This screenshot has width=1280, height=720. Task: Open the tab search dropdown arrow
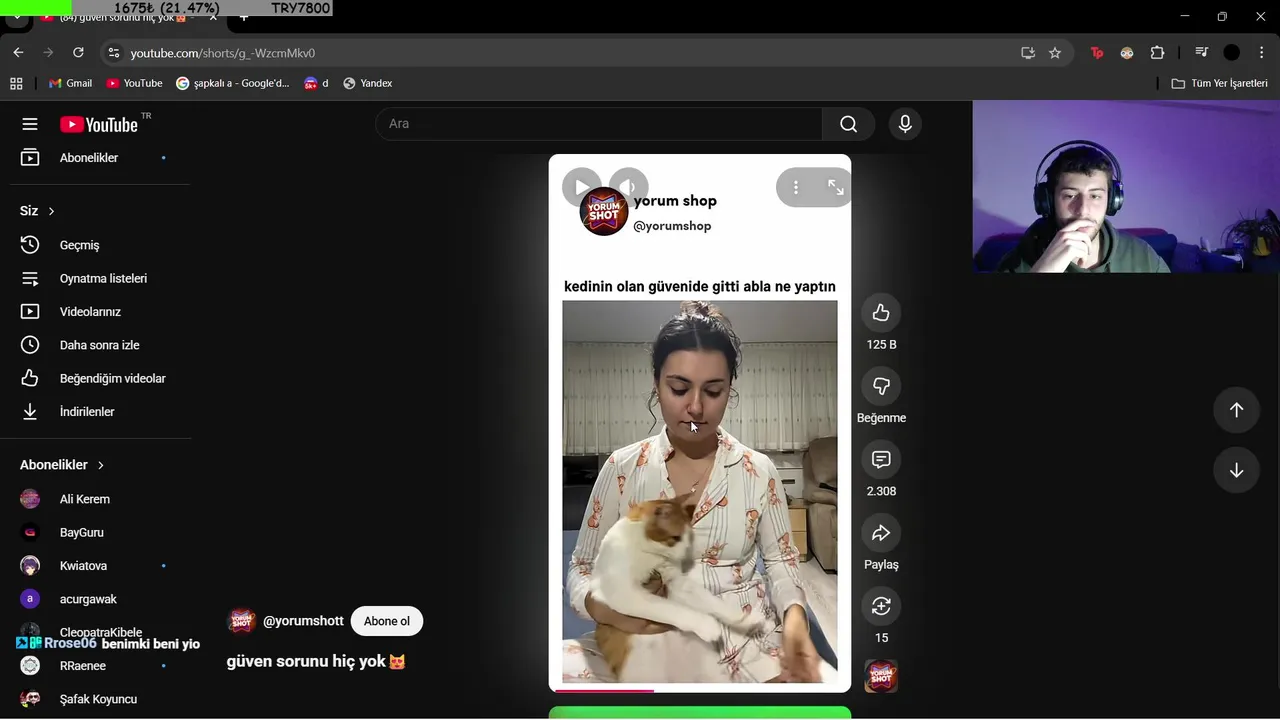pyautogui.click(x=17, y=17)
